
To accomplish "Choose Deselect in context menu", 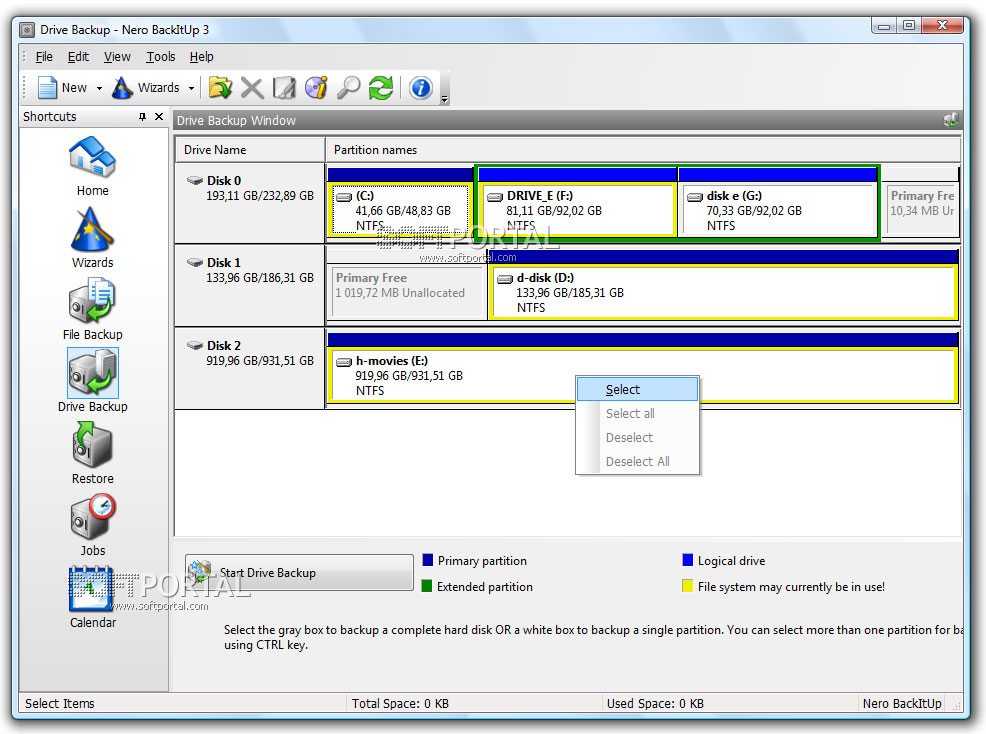I will pos(637,437).
